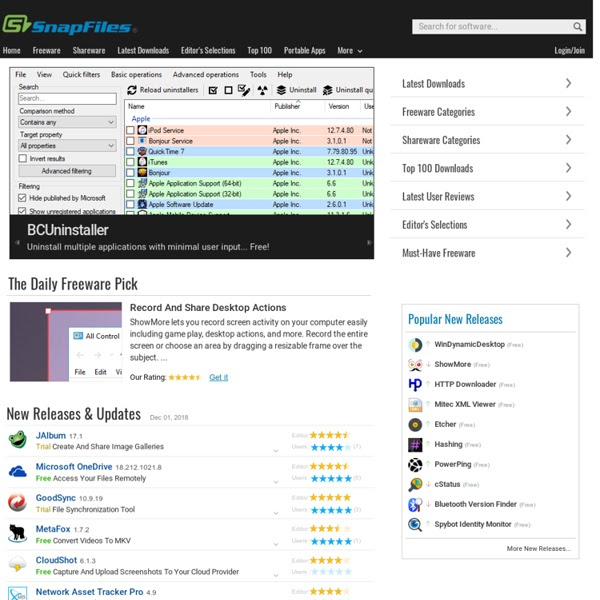Expand details for the Microsoft OneDrive entry
The height and width of the screenshot is (600, 600).
276,482
